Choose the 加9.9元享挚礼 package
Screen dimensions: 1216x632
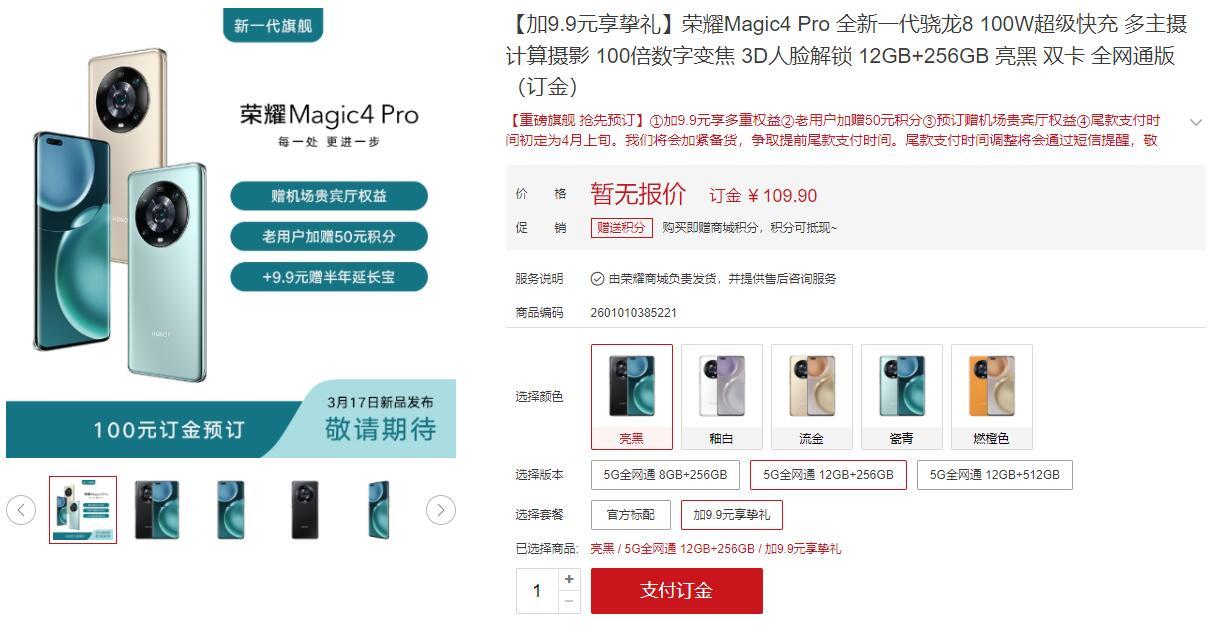point(732,515)
